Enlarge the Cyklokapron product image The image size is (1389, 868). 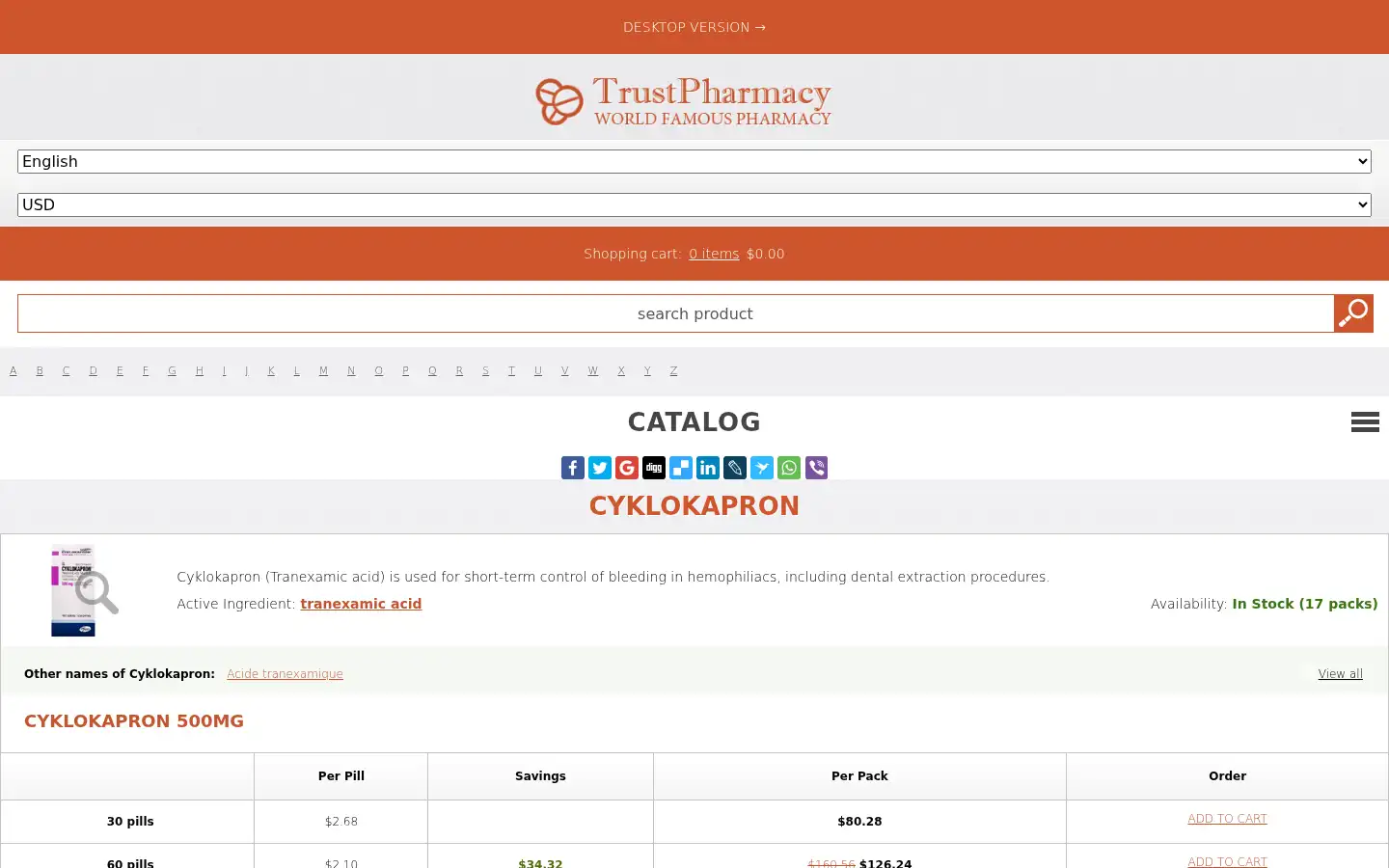(84, 590)
